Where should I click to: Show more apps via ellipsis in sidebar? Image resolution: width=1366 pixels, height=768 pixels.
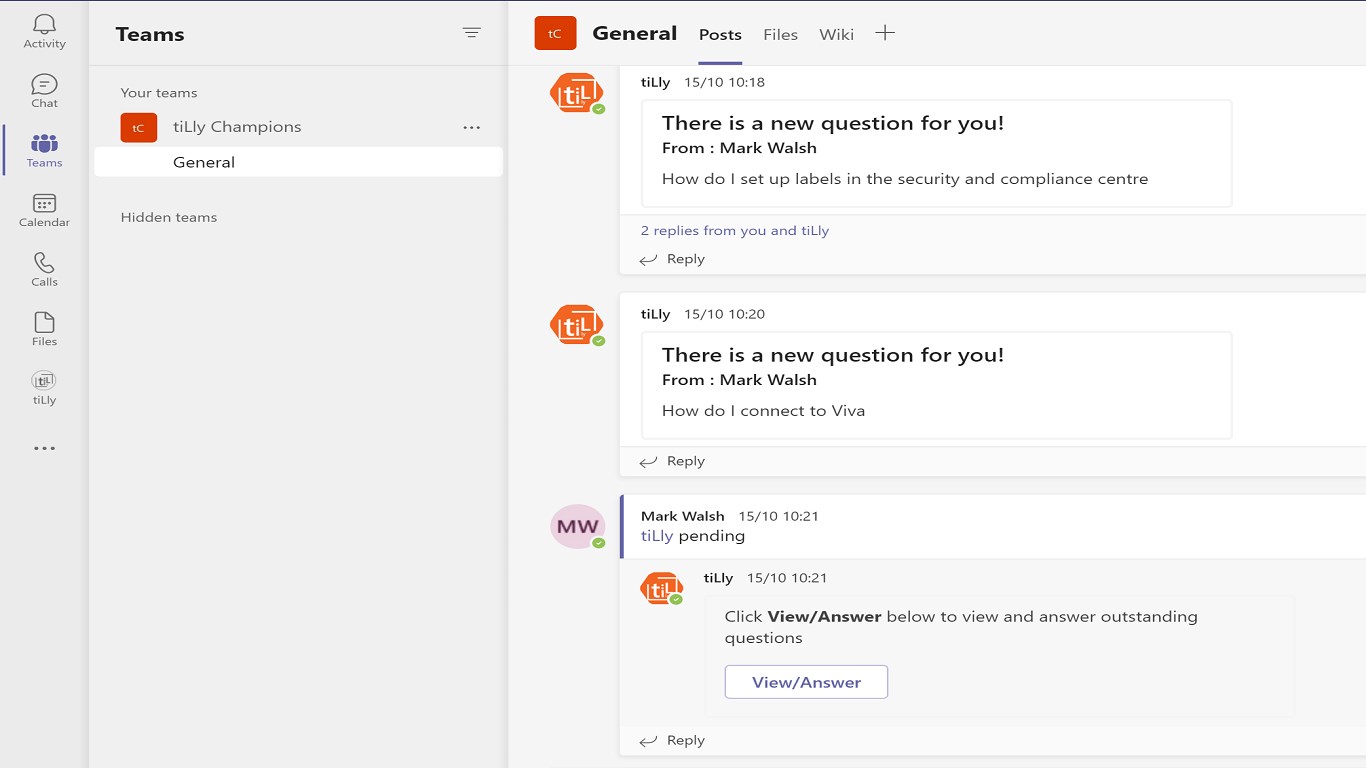(44, 449)
